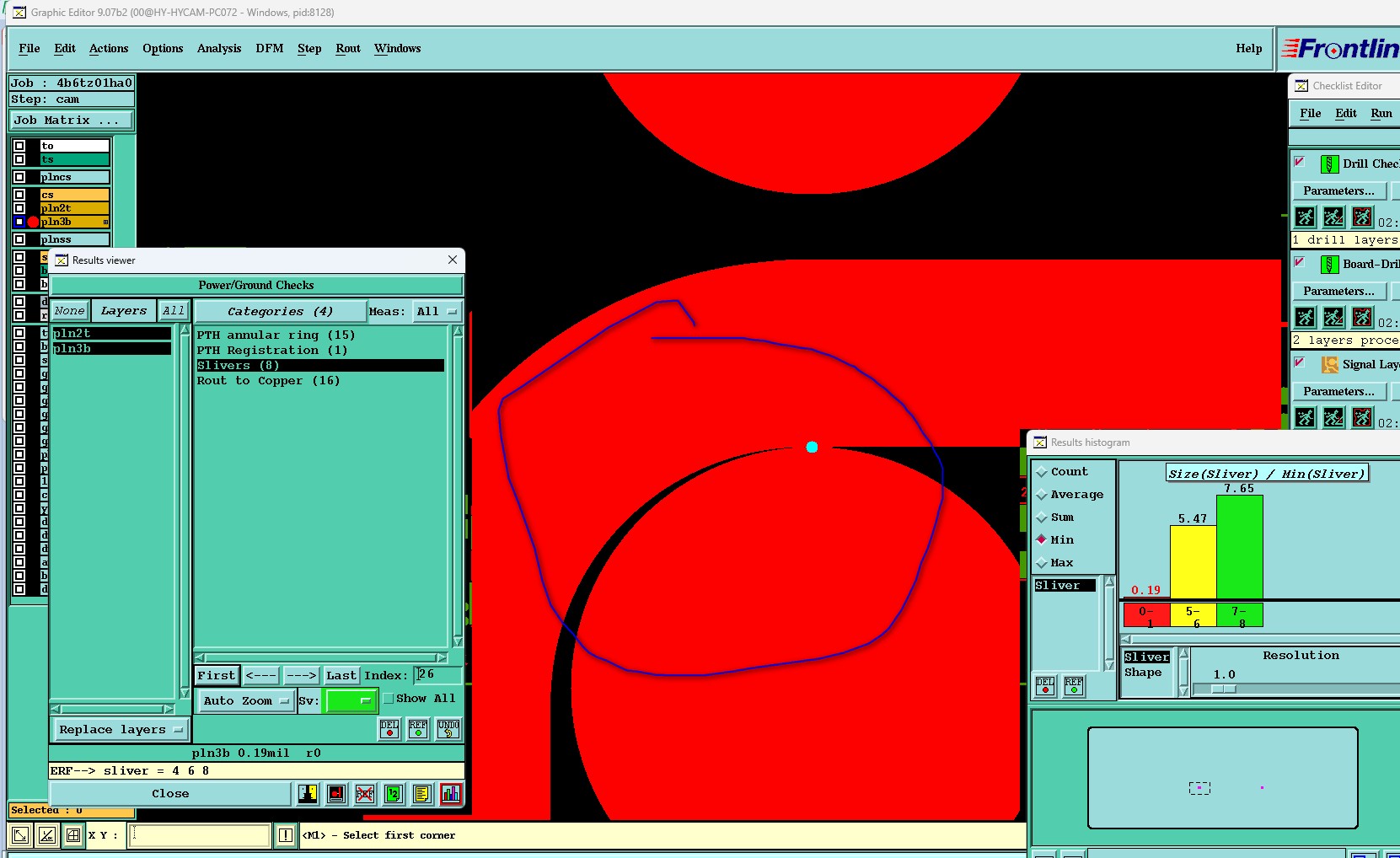Screen dimensions: 1400x858
Task: Click DEL icon in Results viewer
Action: click(389, 729)
